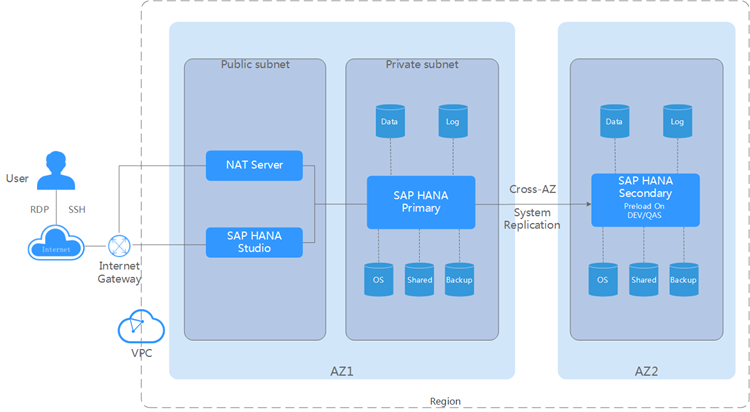750x412 pixels.
Task: Click the Internet Gateway text label
Action: [x=119, y=272]
